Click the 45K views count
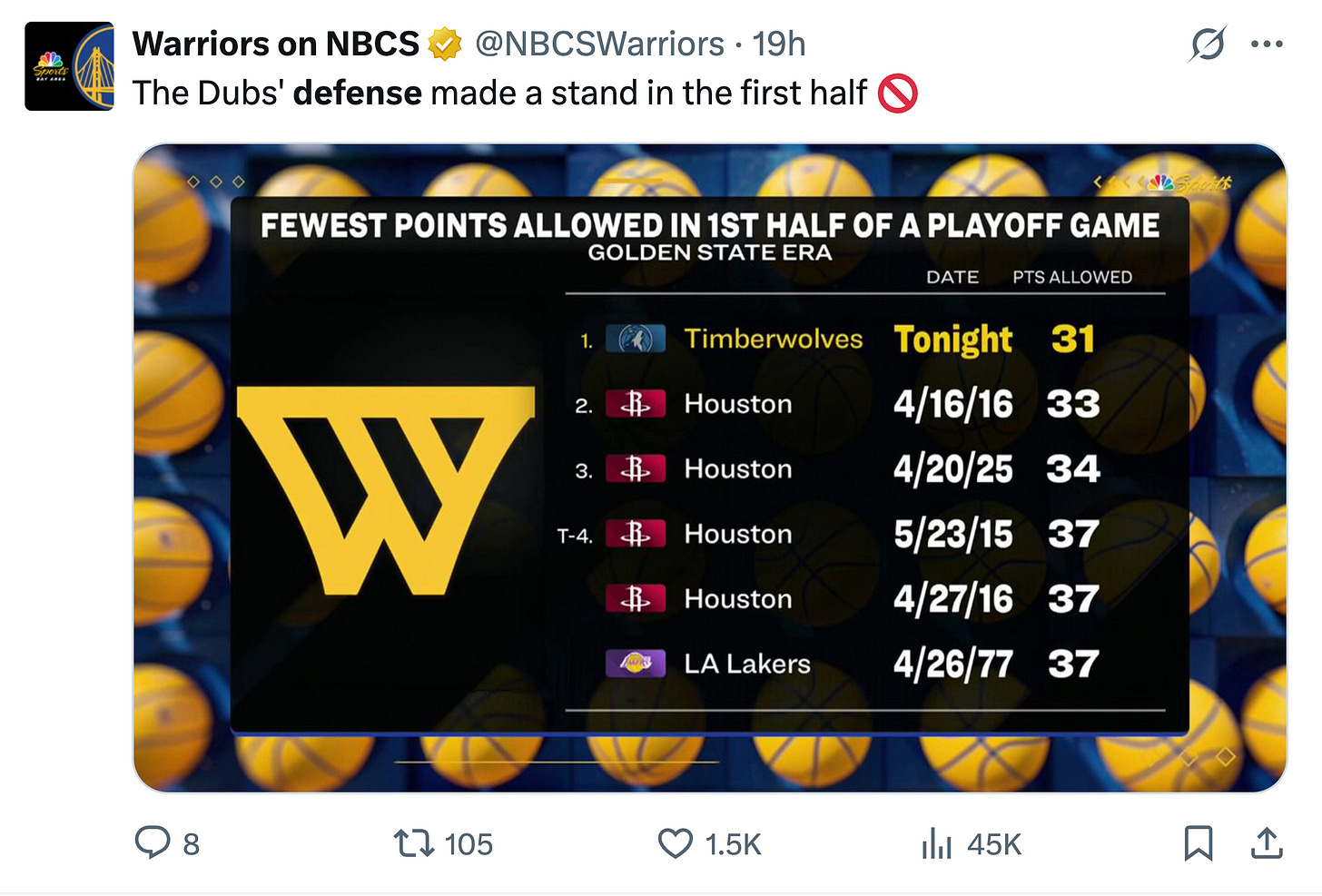The width and height of the screenshot is (1322, 896). [994, 844]
